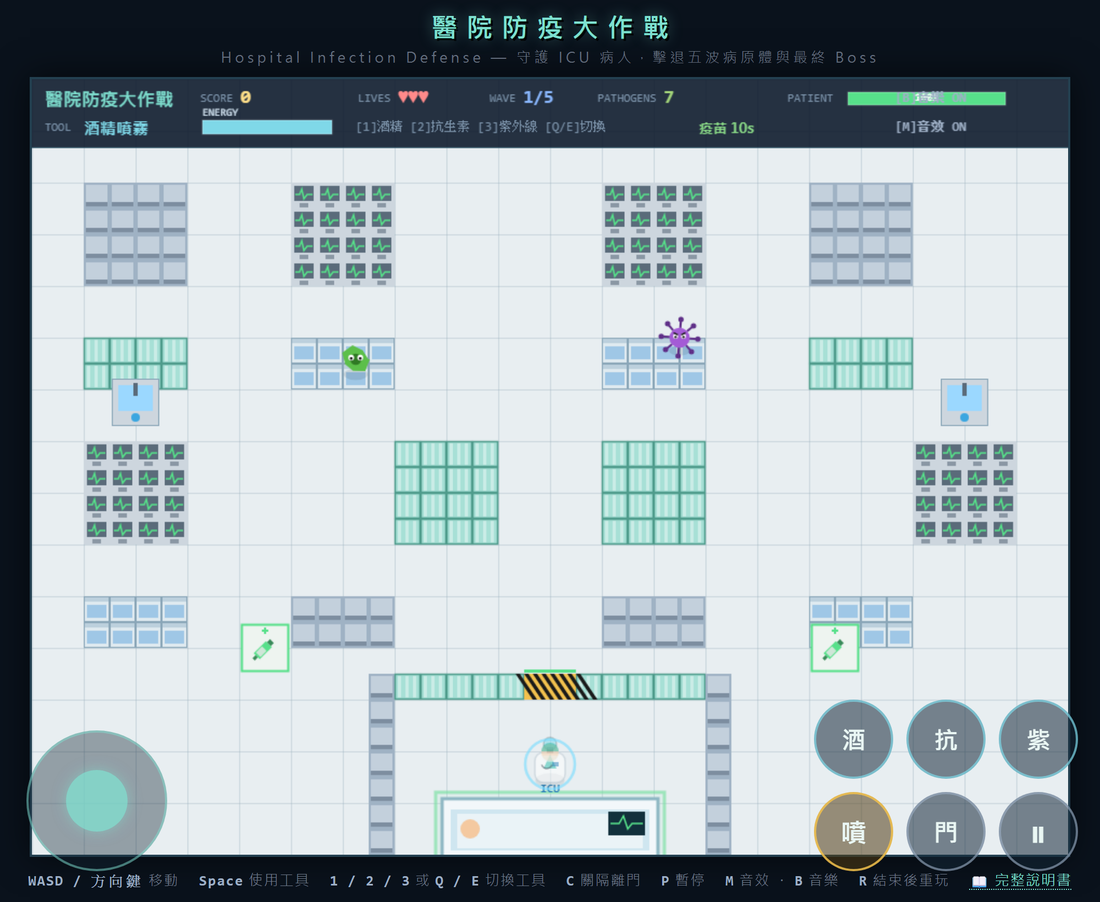Screen dimensions: 1100x902
Task: Tap the 抗 antibiotic tool button
Action: click(x=946, y=739)
